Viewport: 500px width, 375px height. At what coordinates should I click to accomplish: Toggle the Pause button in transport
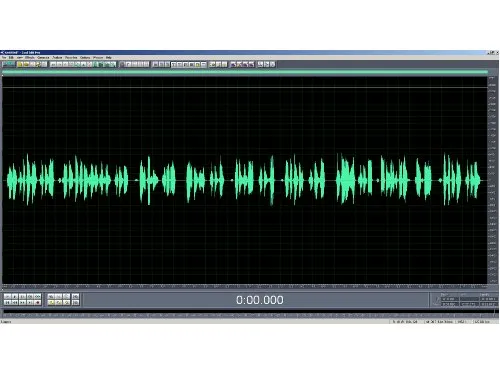click(22, 296)
